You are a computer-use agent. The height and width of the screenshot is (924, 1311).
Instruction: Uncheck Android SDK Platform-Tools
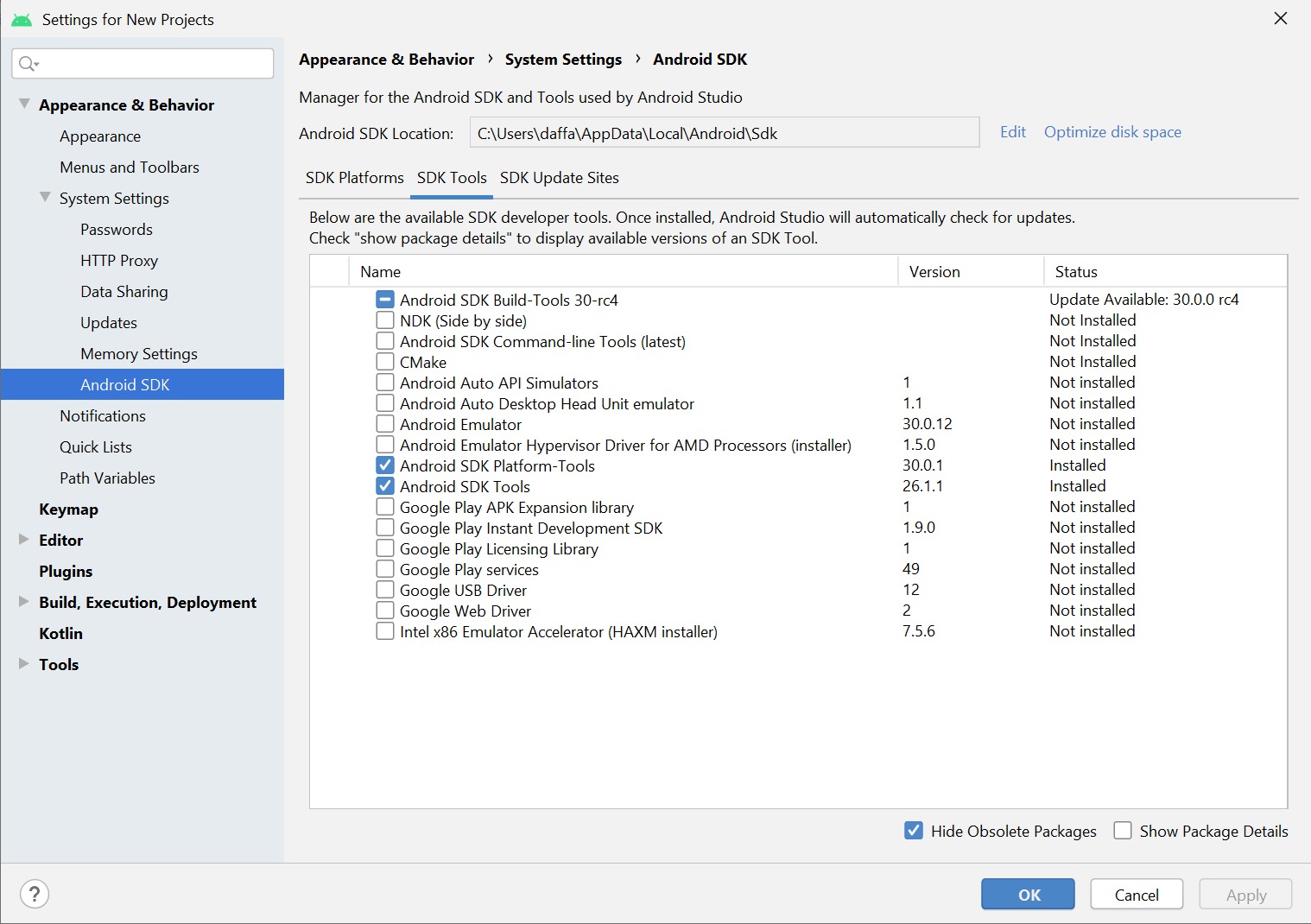(385, 465)
